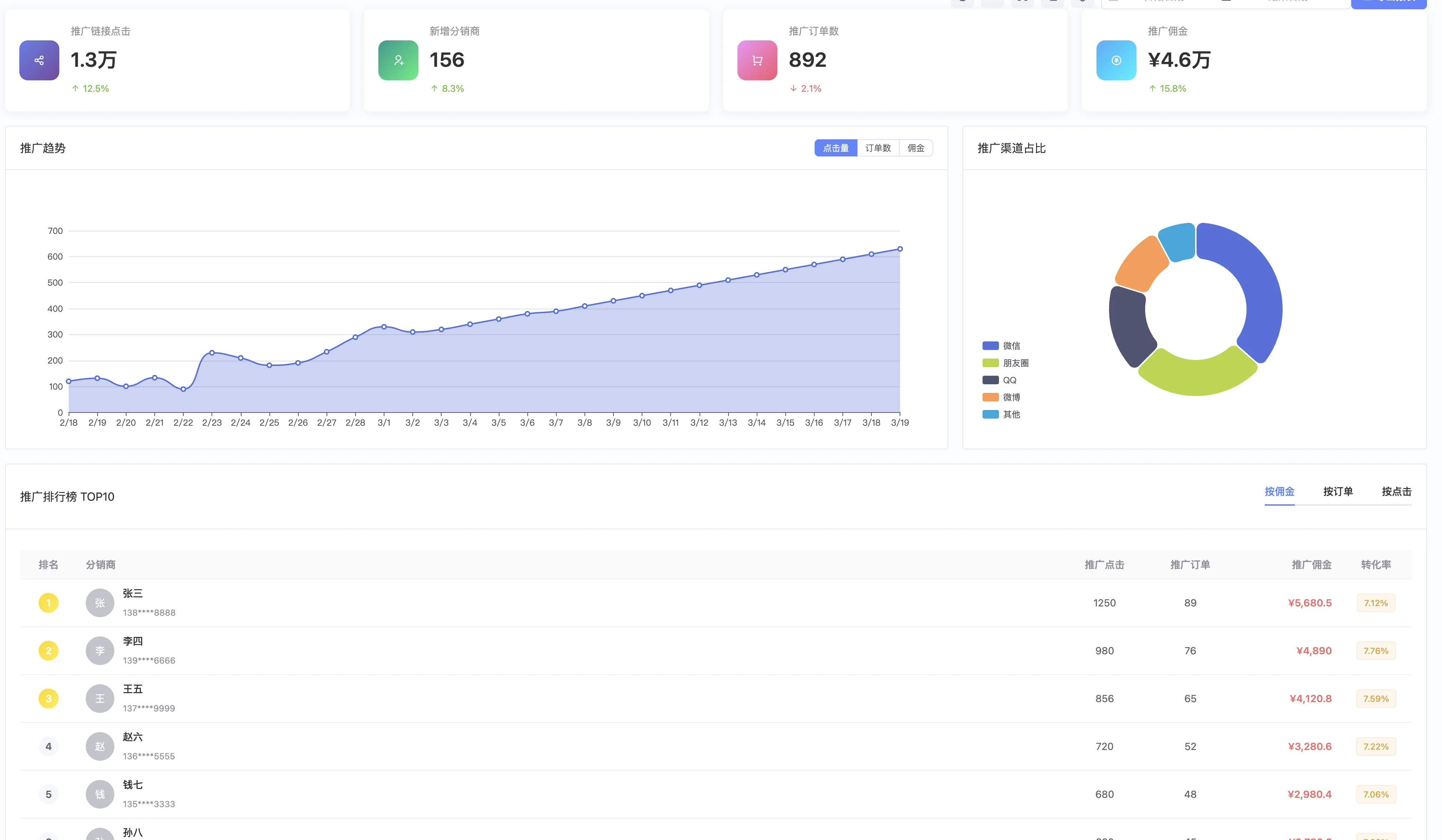
Task: Click 赵六's gray avatar icon
Action: pos(100,746)
